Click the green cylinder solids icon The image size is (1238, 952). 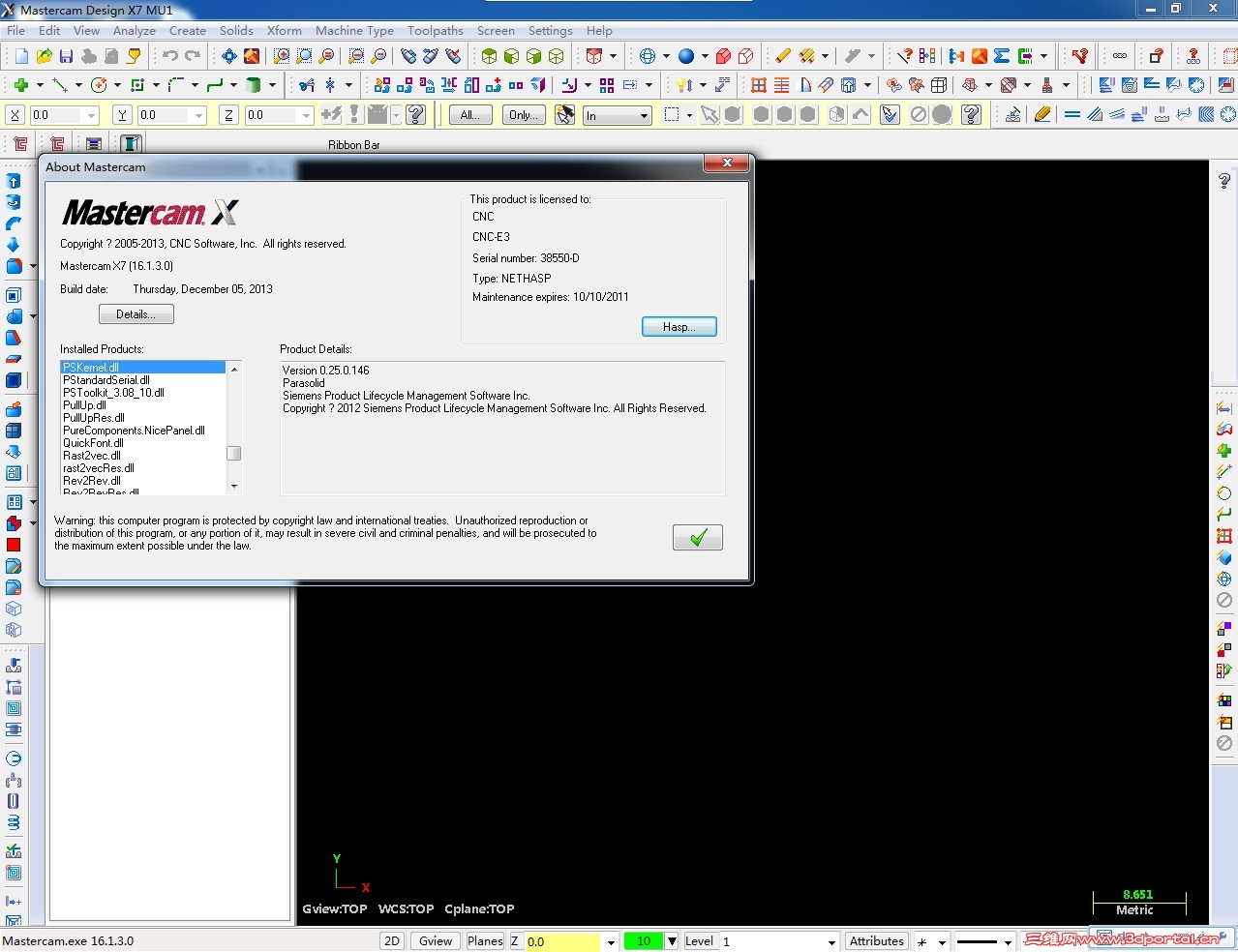tap(254, 85)
